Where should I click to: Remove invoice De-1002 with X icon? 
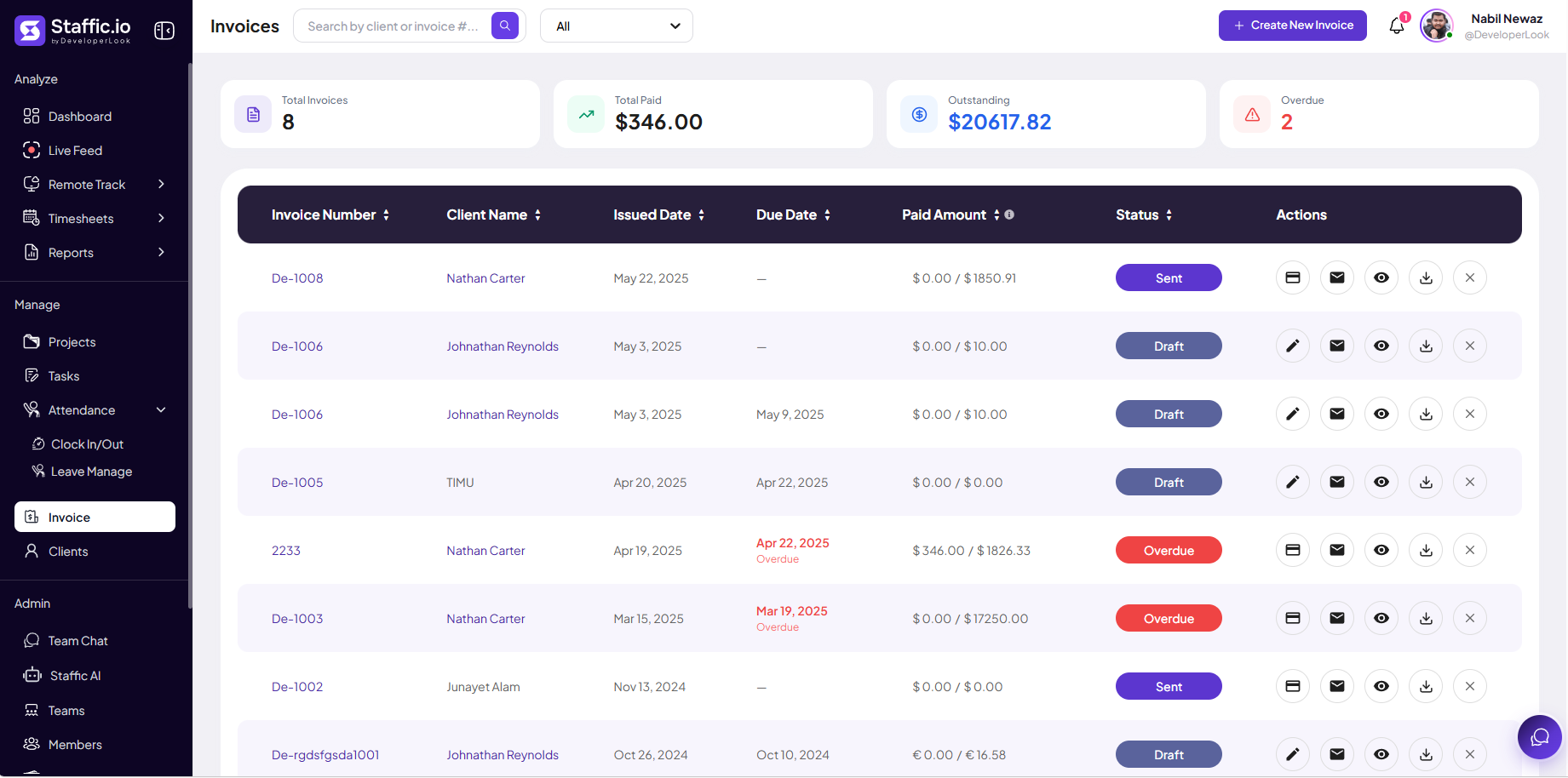(1470, 686)
